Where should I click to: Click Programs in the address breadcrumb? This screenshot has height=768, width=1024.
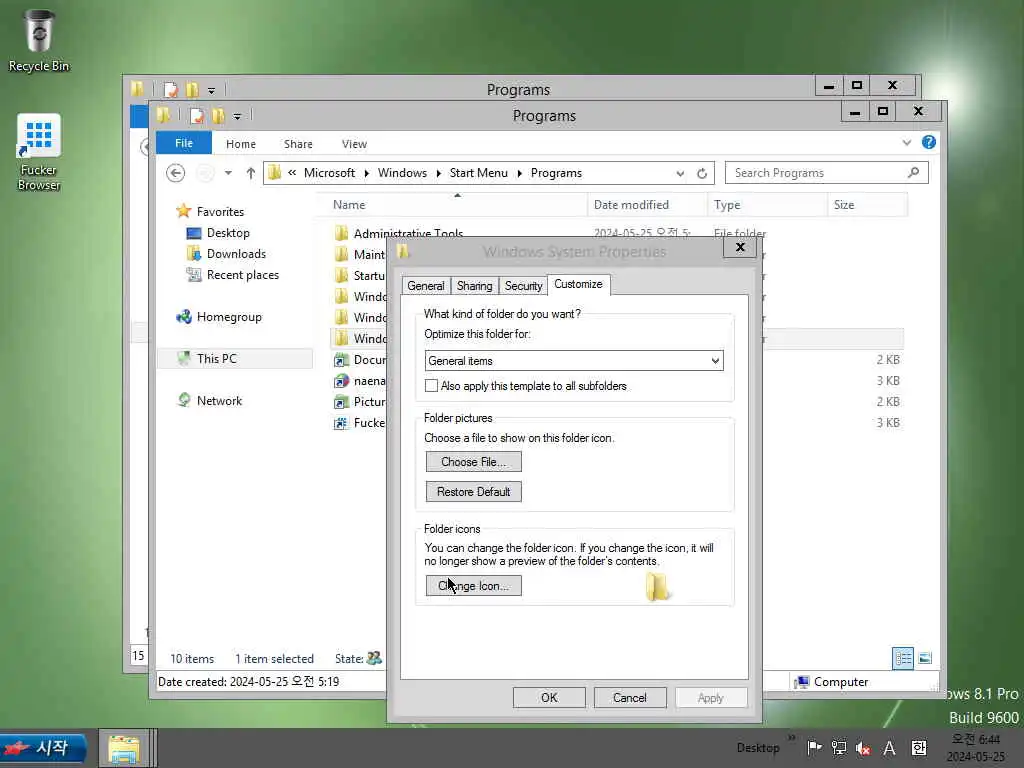[556, 173]
